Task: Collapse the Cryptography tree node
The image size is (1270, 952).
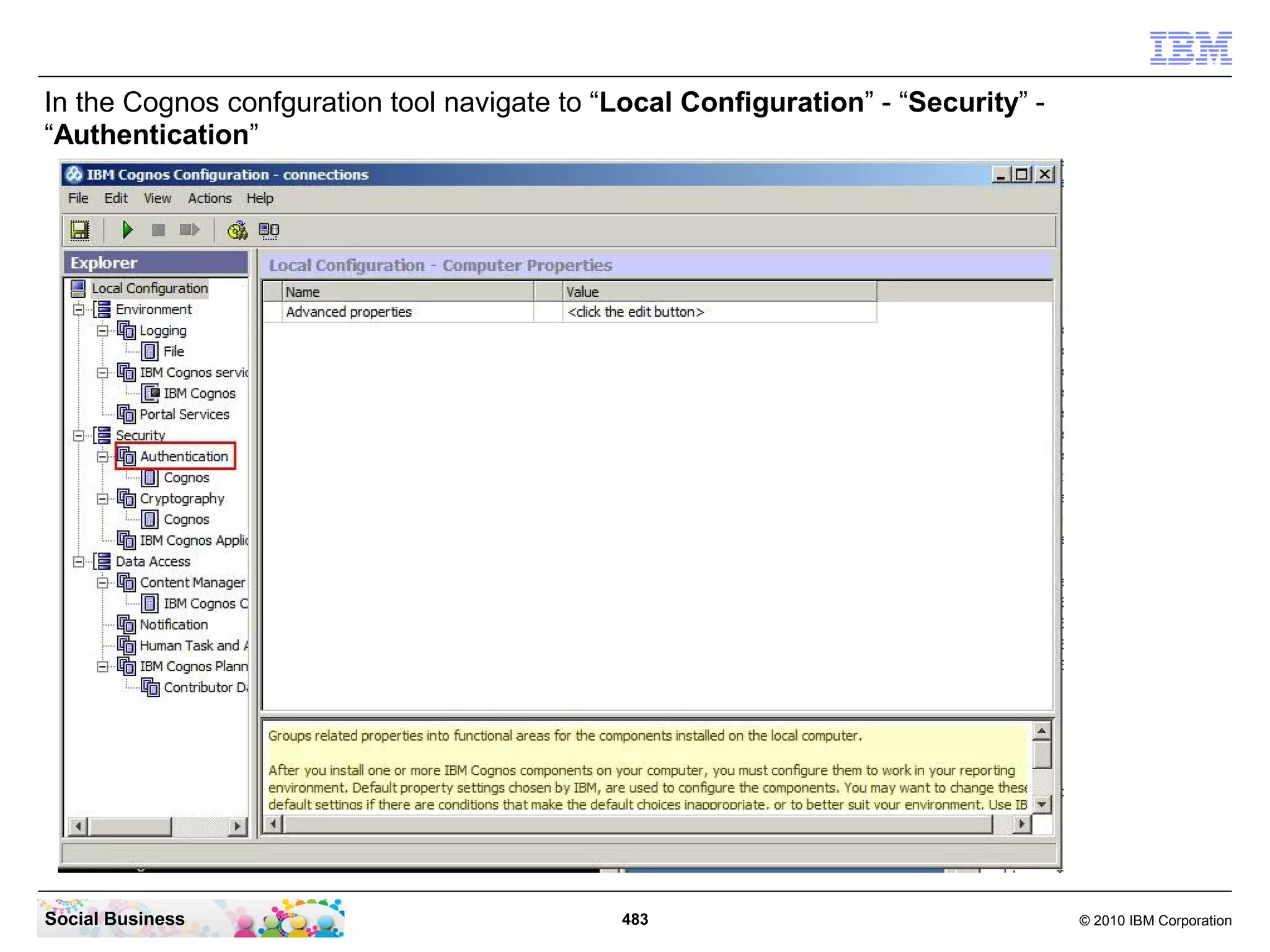Action: point(102,499)
